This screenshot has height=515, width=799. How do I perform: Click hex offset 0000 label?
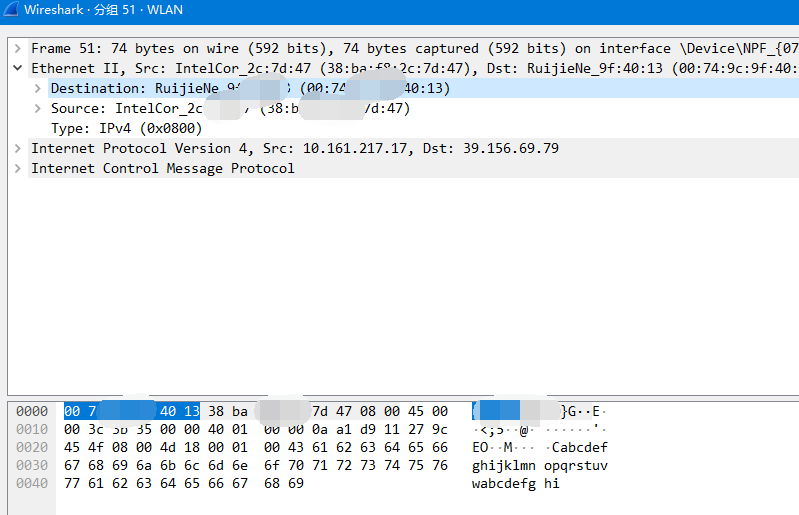pos(32,411)
